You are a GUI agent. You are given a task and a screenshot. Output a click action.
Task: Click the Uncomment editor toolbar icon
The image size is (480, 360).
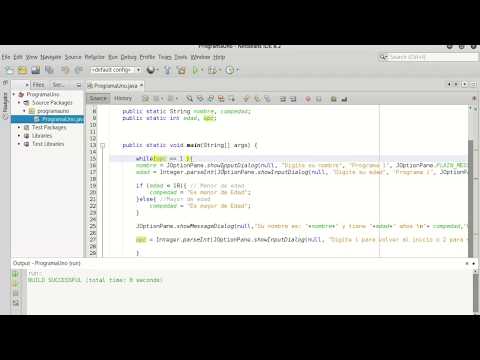[x=344, y=99]
